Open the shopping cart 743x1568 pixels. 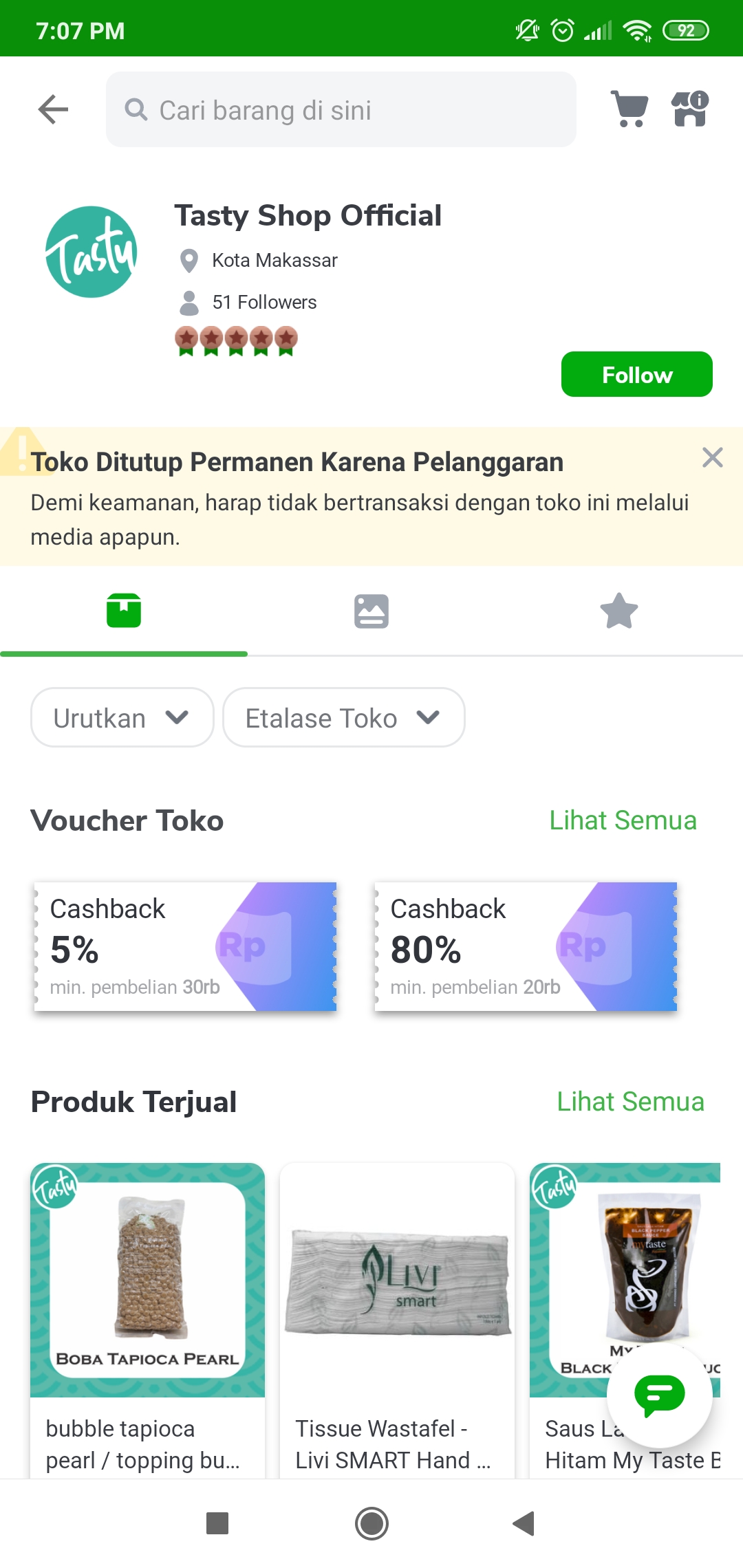tap(629, 109)
